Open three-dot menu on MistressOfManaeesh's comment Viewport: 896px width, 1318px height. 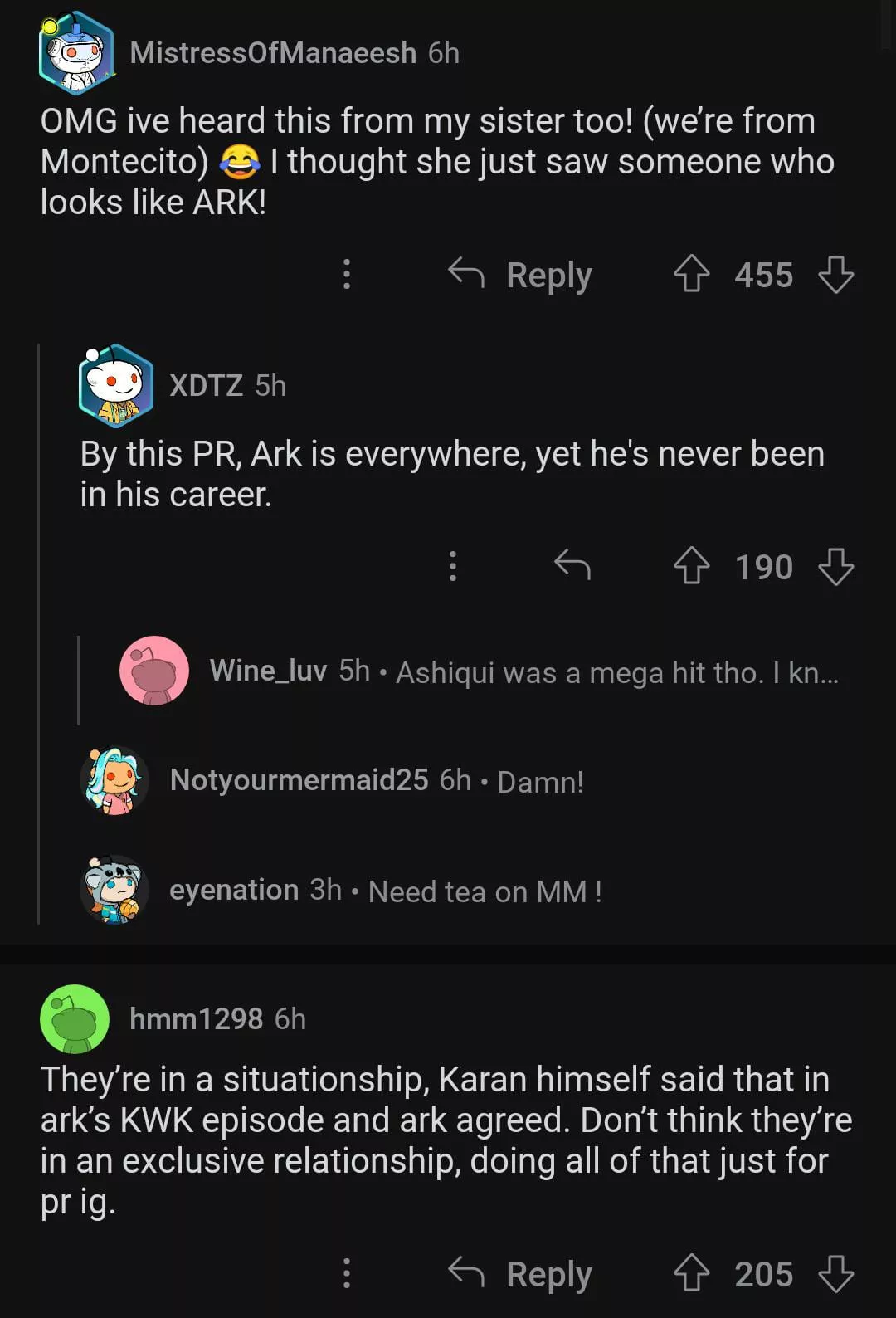tap(347, 275)
